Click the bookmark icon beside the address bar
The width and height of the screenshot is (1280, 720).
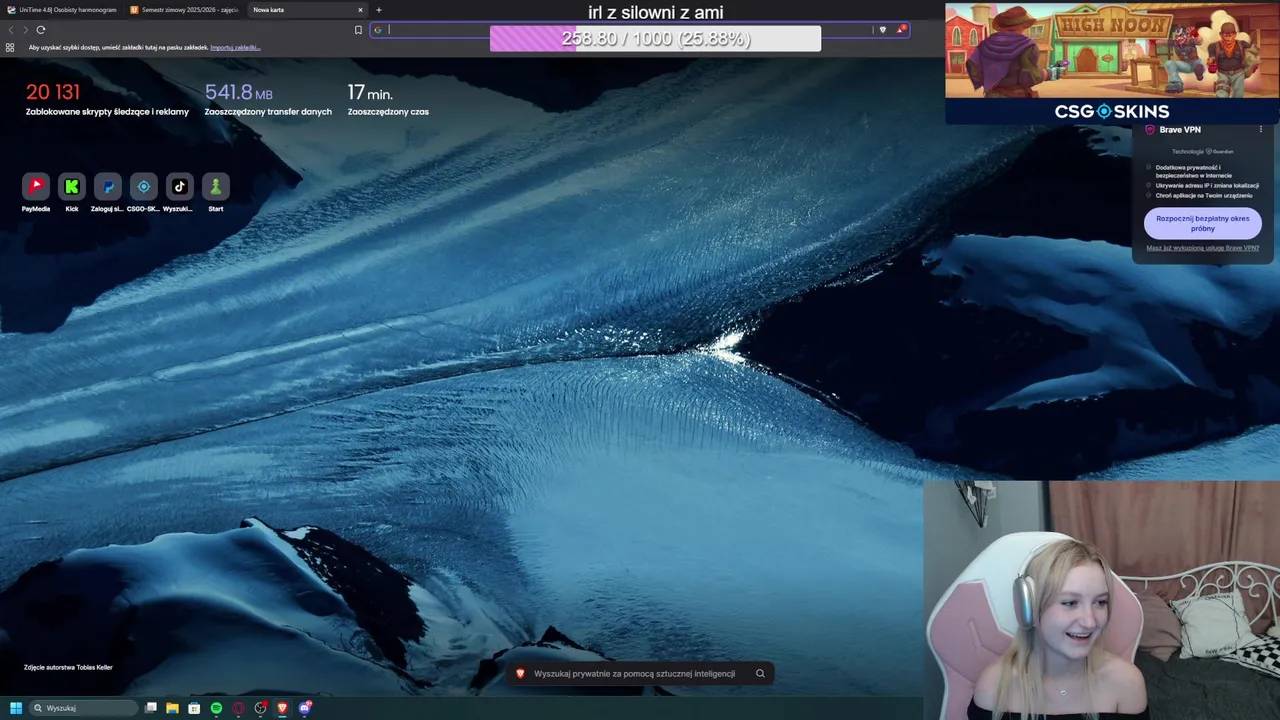point(358,30)
